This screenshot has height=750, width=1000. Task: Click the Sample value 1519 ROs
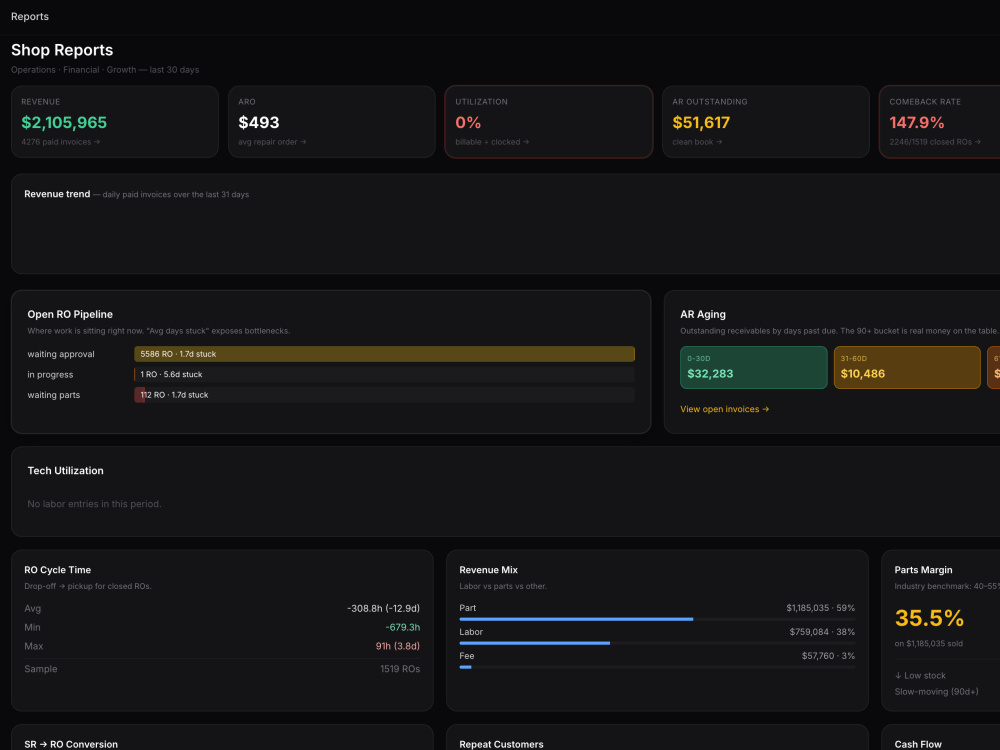(x=400, y=669)
